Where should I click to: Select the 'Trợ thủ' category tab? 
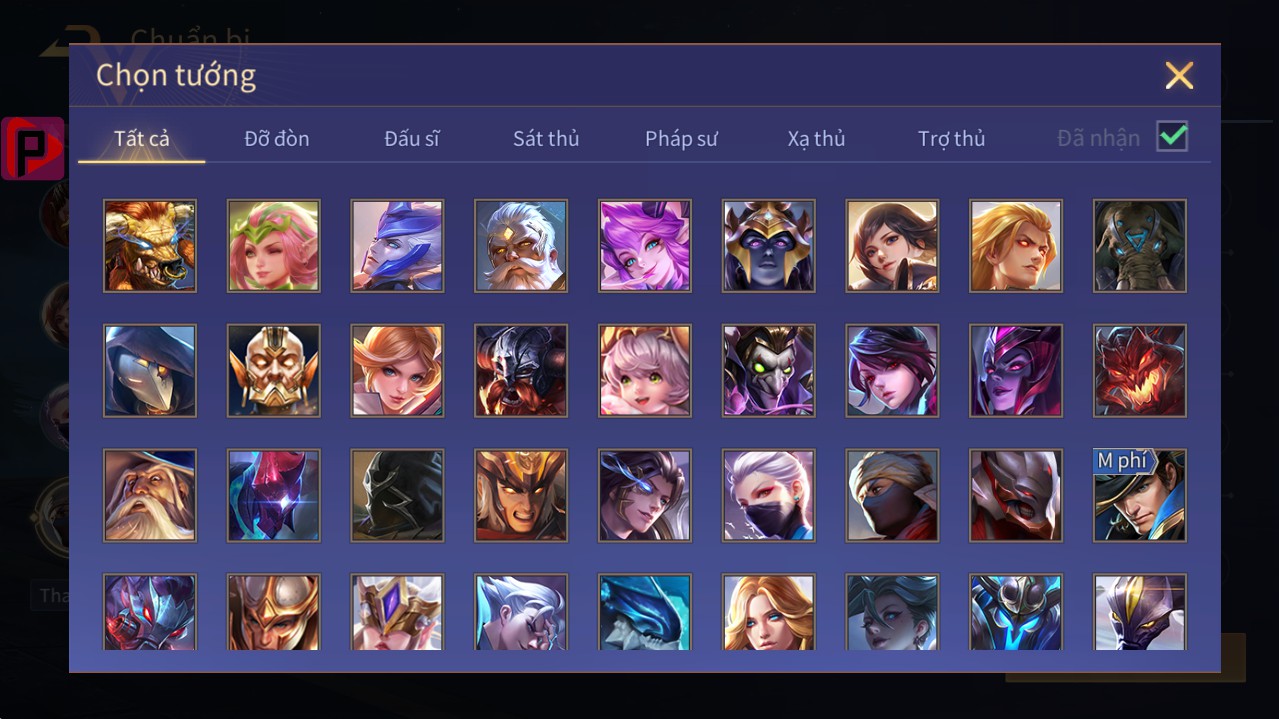tap(952, 139)
